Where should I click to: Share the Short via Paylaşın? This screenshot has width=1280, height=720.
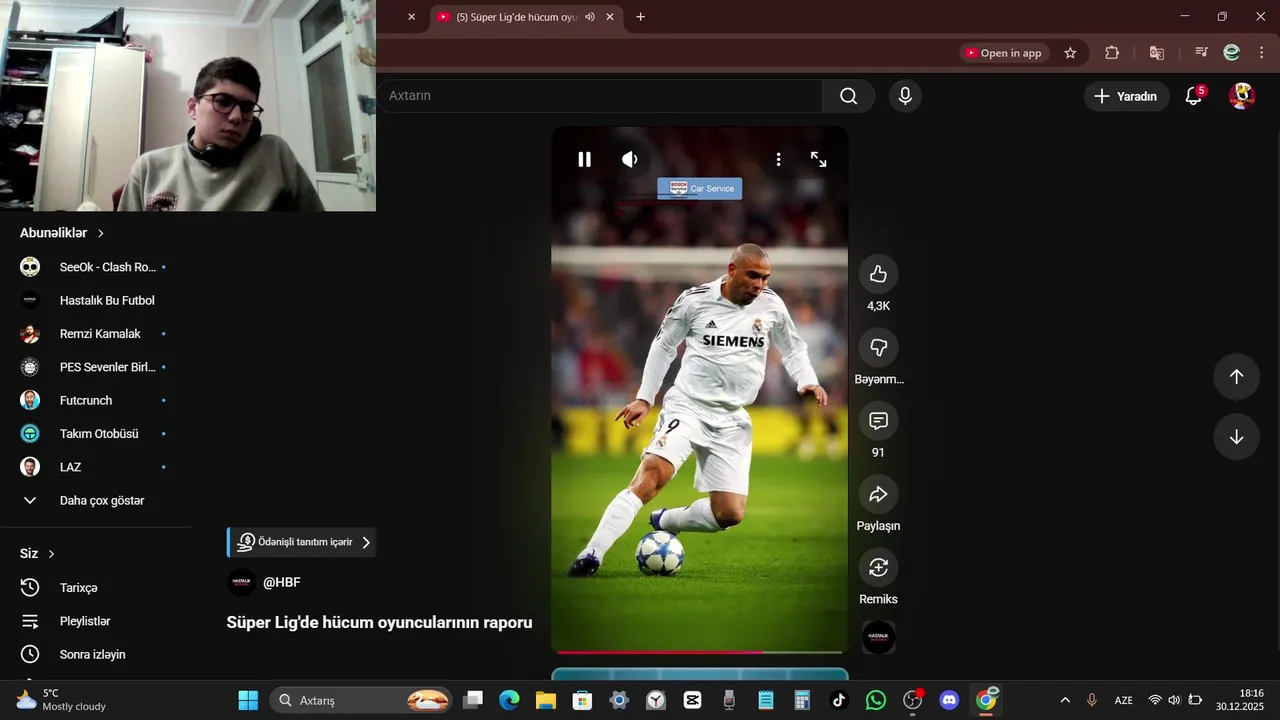[x=878, y=494]
